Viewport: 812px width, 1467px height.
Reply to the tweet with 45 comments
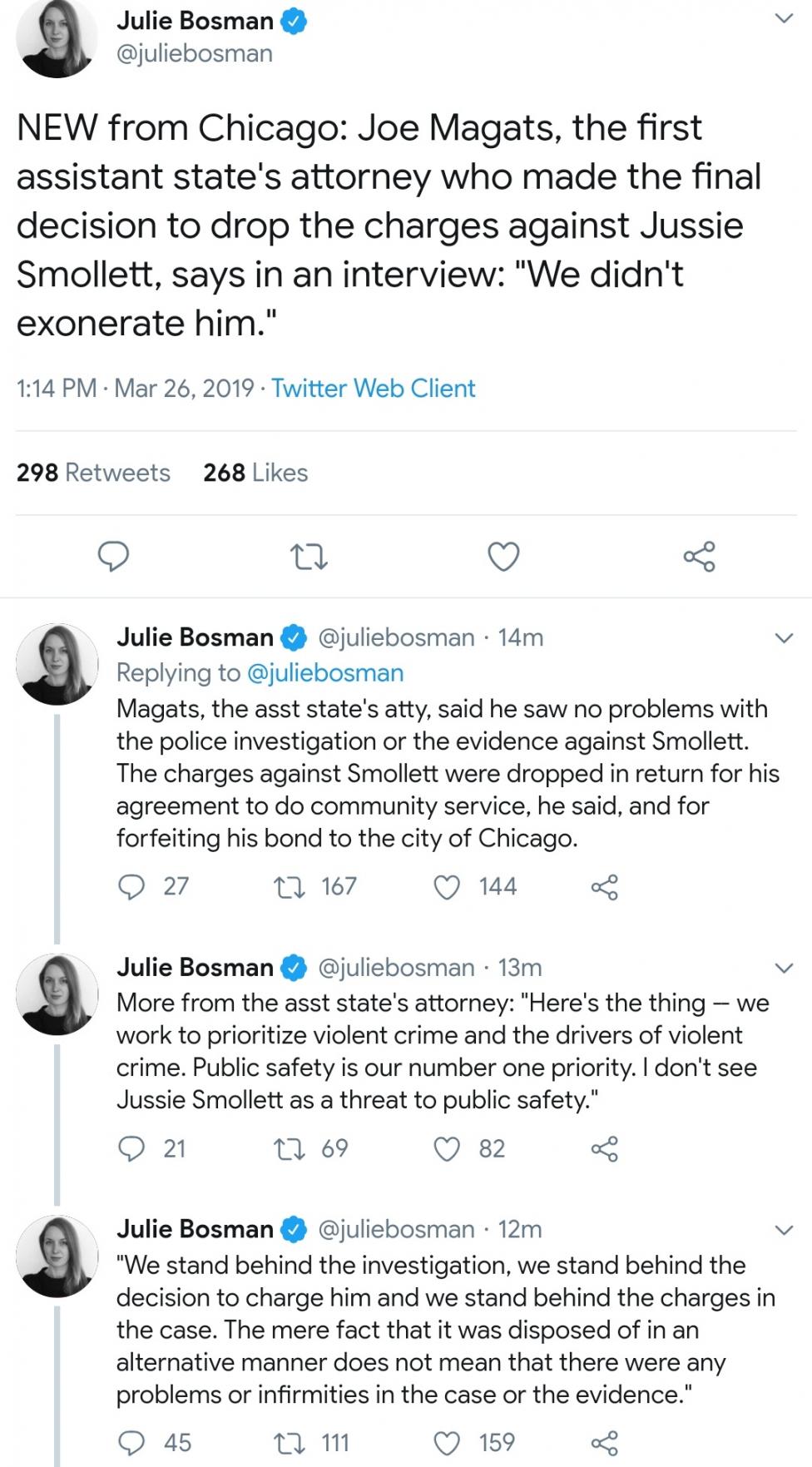[x=131, y=1443]
